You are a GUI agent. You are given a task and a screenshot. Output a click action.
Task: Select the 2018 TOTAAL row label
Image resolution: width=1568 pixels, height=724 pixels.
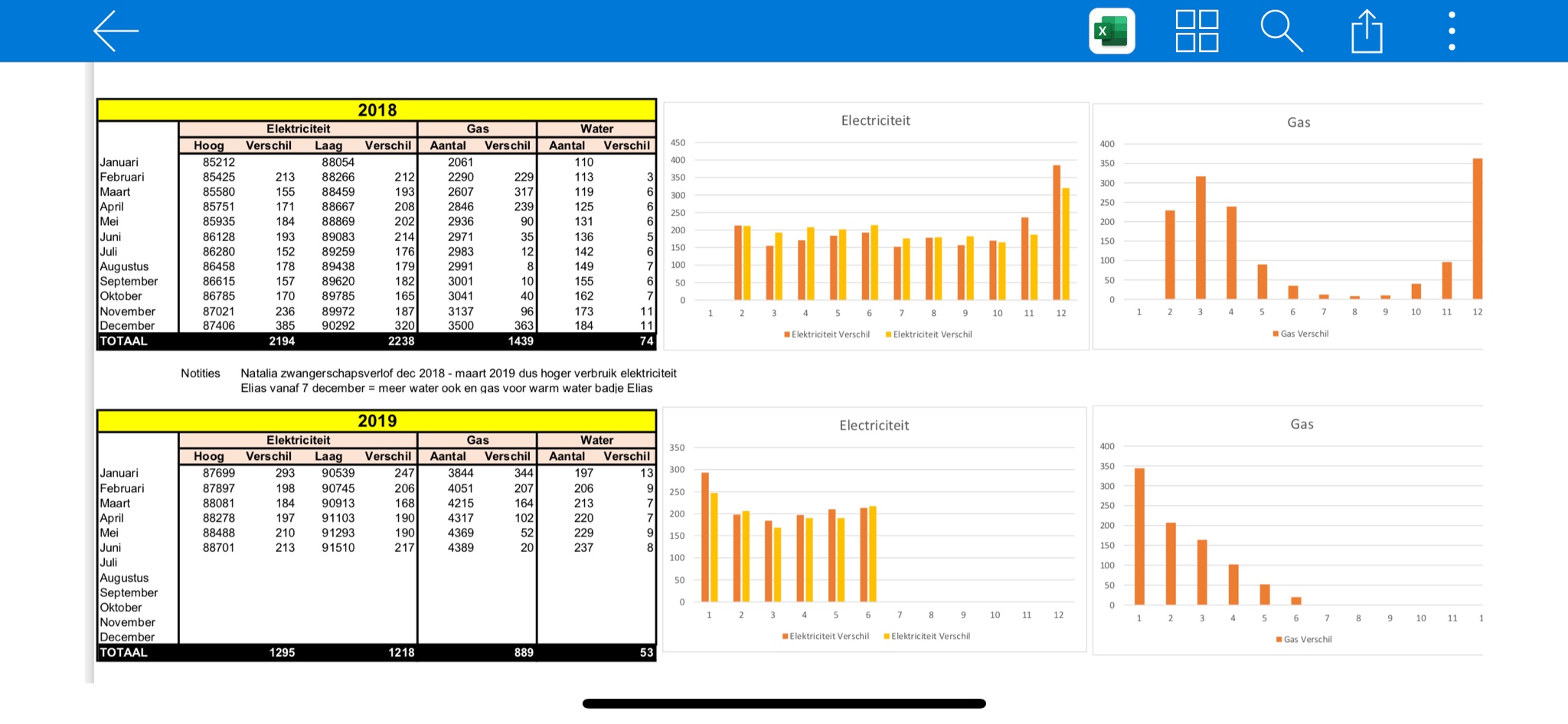123,341
